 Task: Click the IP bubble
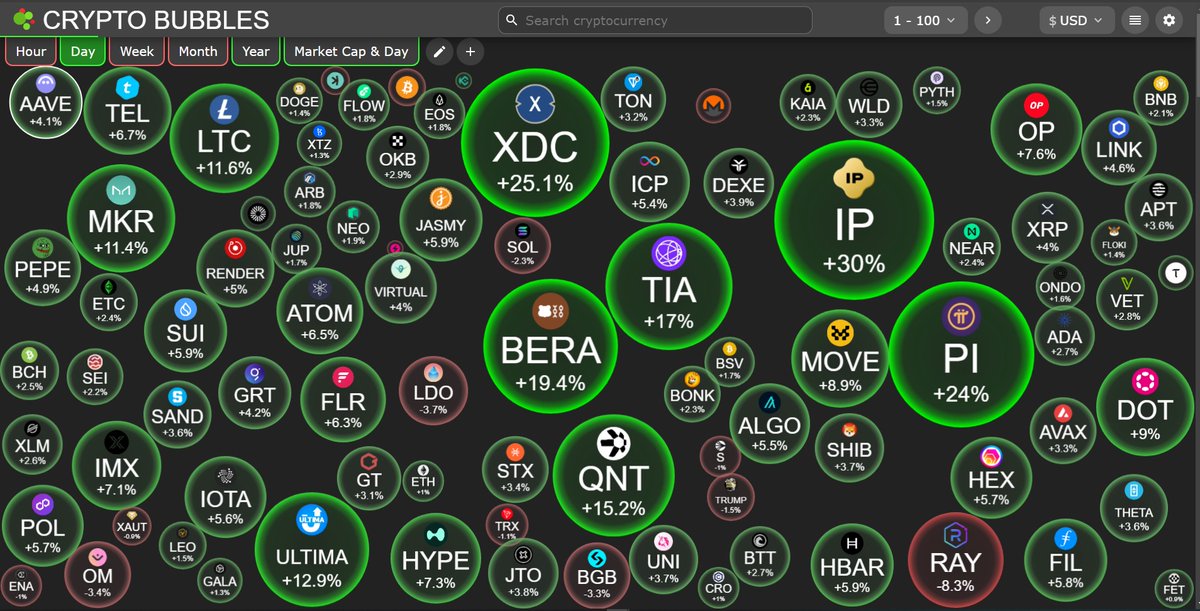(x=854, y=221)
